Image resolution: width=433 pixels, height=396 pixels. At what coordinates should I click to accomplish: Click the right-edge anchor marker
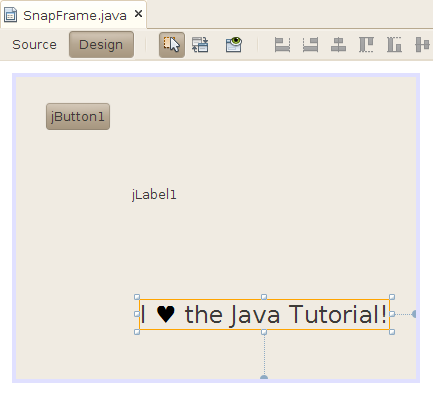(414, 314)
